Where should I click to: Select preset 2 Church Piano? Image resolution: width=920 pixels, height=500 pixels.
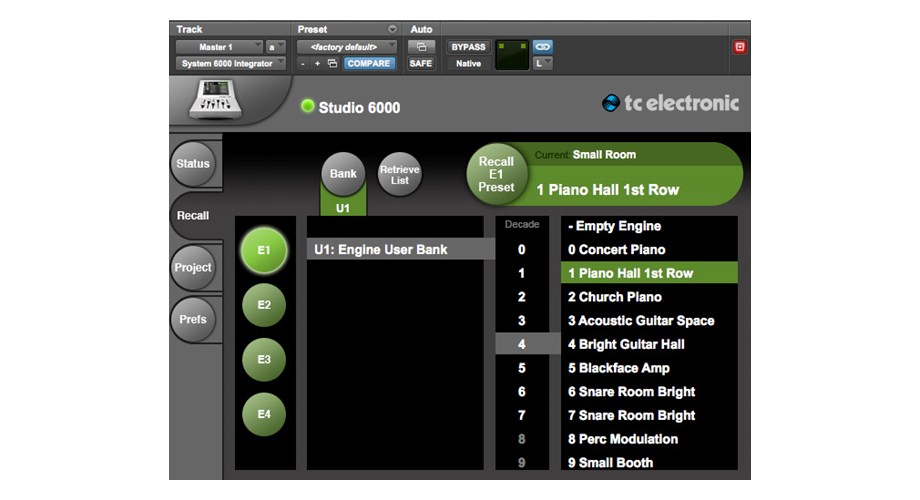650,297
